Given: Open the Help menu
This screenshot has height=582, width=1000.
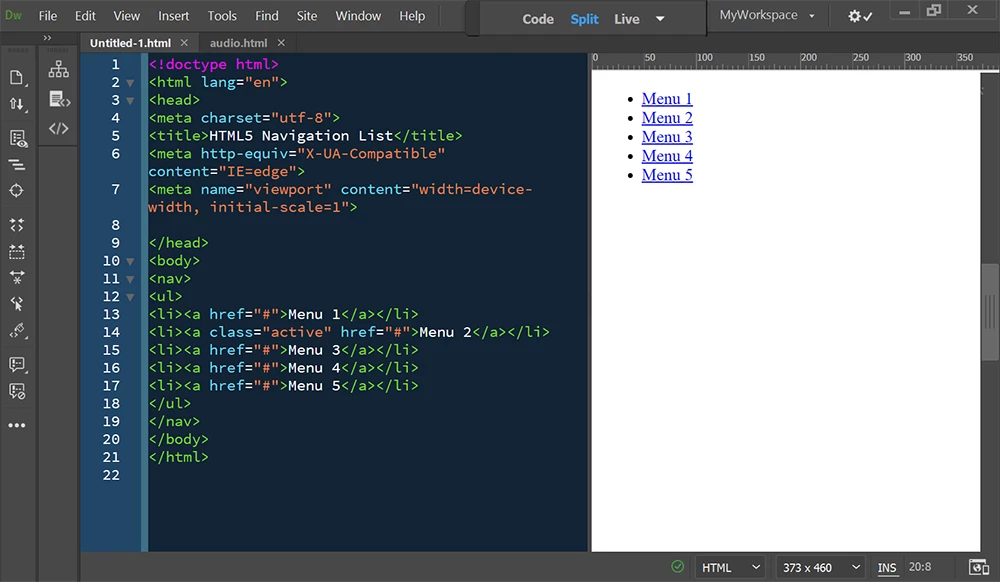Looking at the screenshot, I should click(x=412, y=16).
